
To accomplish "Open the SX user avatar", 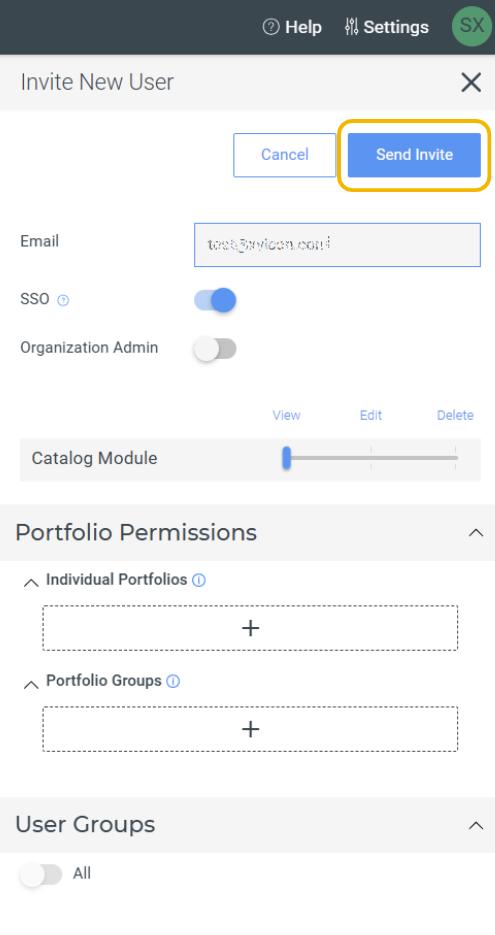I will pos(472,26).
